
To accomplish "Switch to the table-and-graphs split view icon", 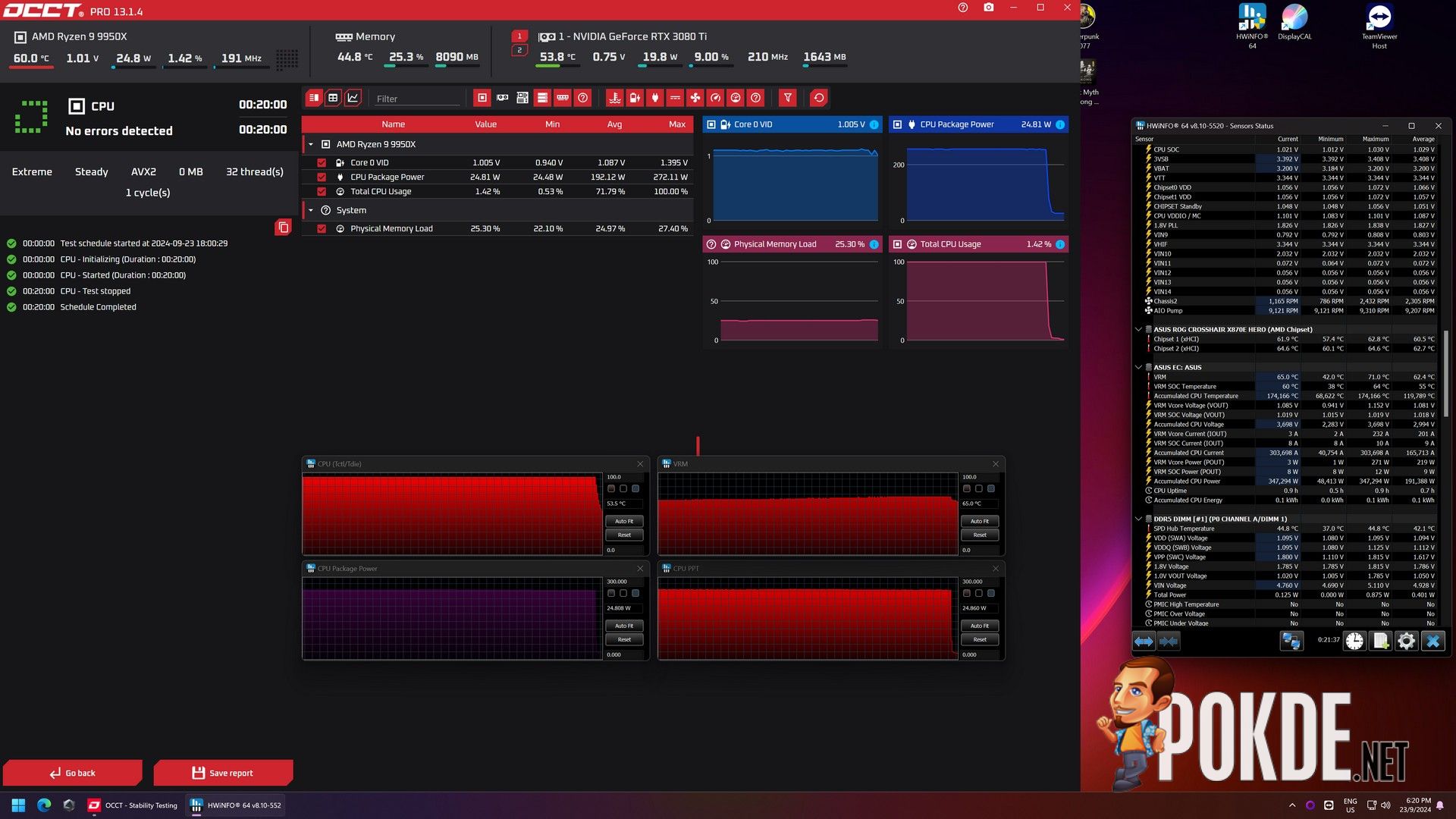I will [x=313, y=98].
